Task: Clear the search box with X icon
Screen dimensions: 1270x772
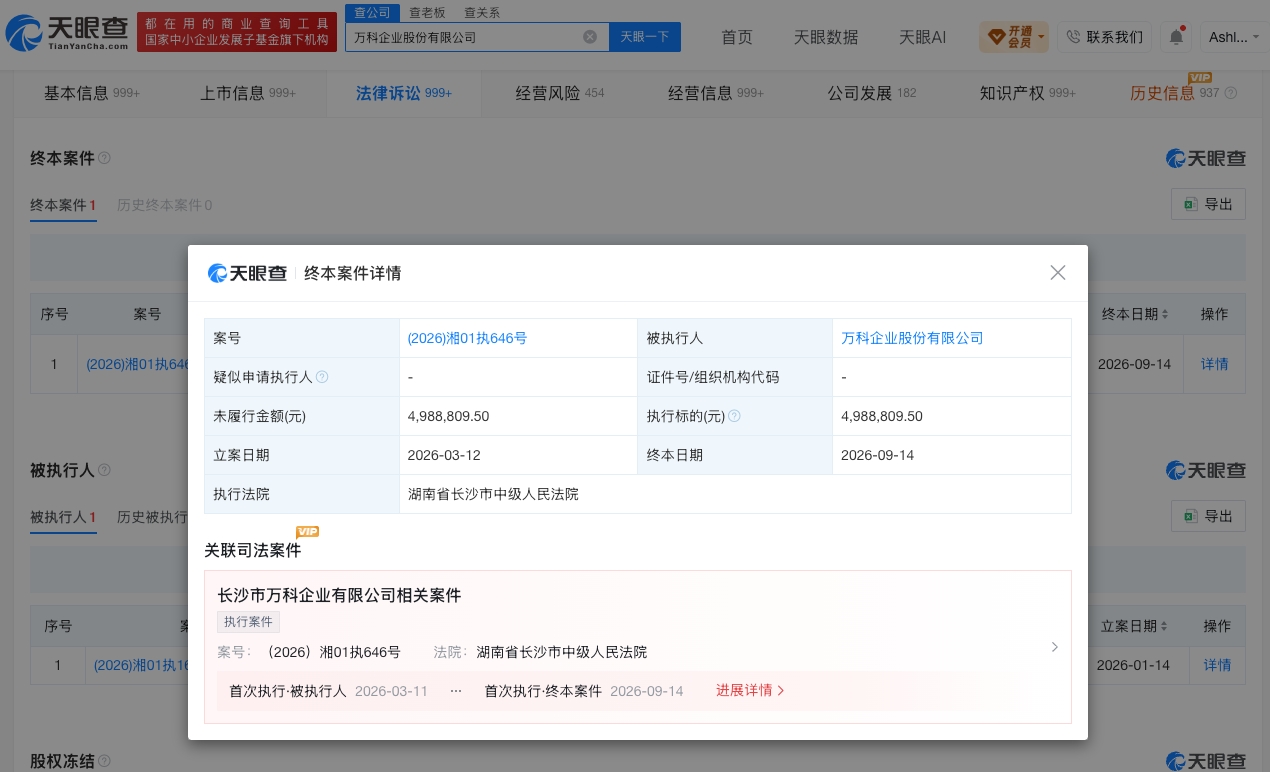Action: (x=590, y=37)
